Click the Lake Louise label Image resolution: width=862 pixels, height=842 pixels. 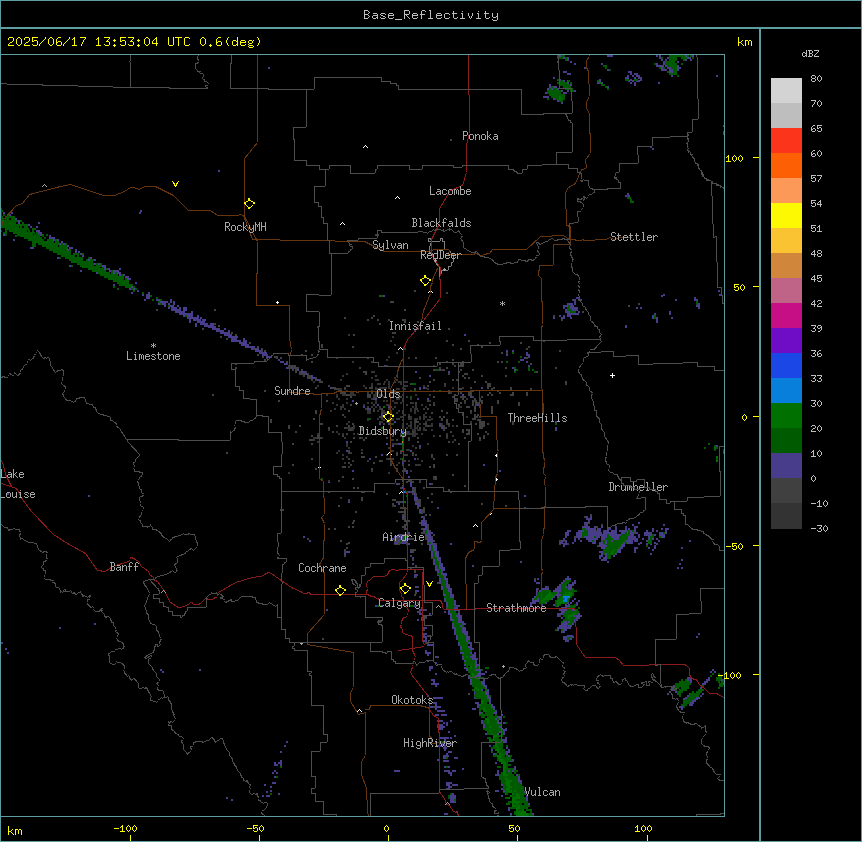point(18,484)
